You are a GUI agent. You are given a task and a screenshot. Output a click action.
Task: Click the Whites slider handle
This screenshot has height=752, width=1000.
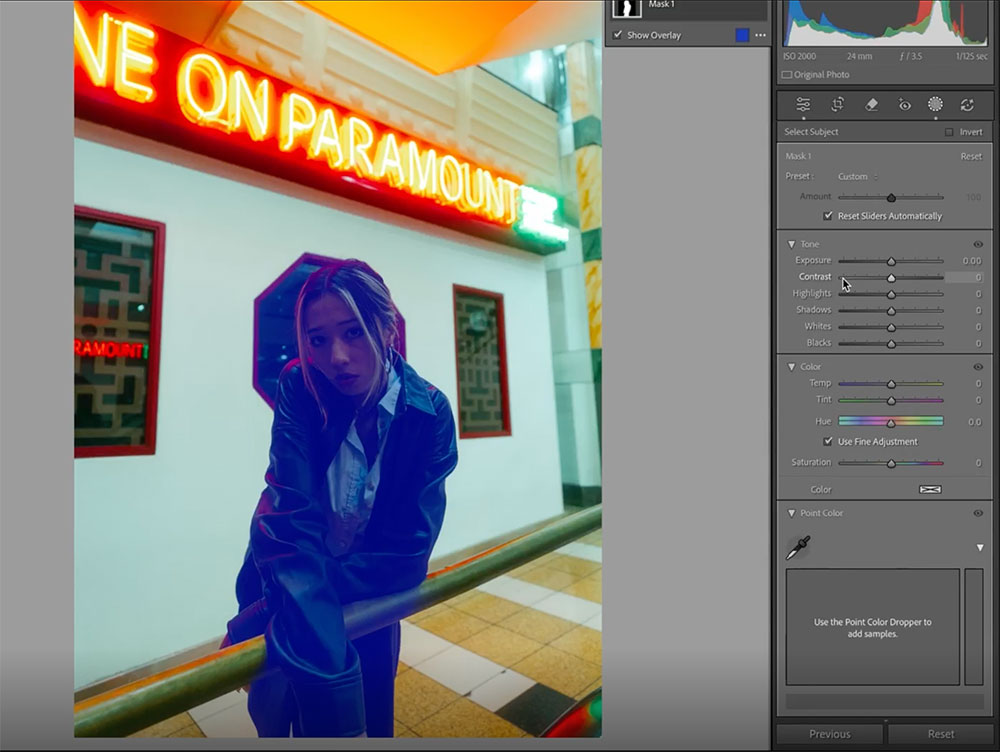[891, 327]
